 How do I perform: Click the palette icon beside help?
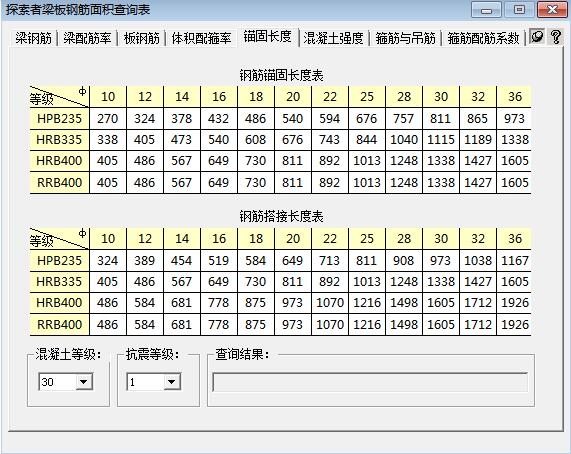537,36
